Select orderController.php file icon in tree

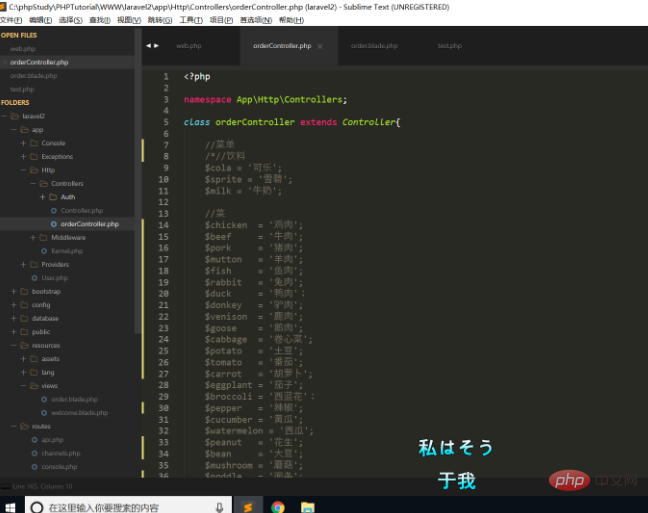coord(54,224)
